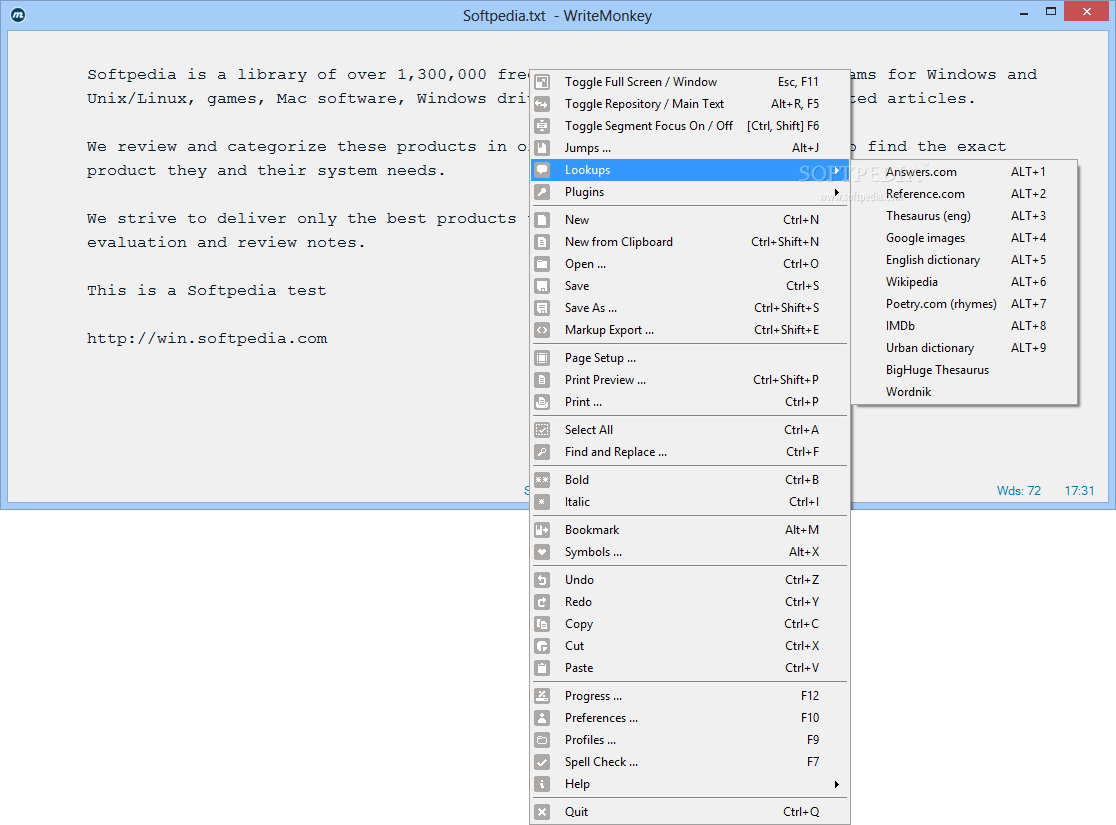Click the Cut icon
This screenshot has width=1116, height=825.
coord(542,646)
